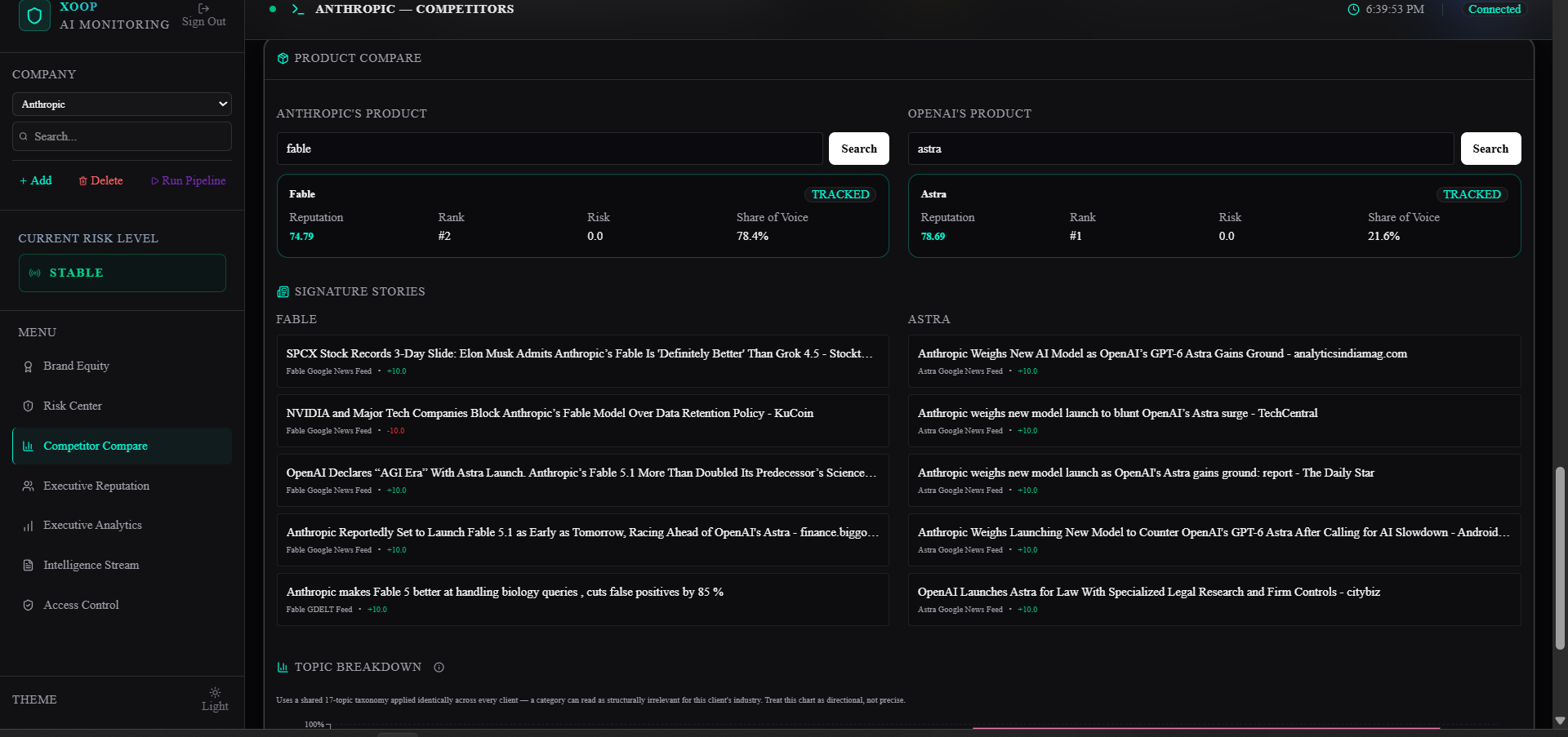Click the Delete company button

point(100,180)
